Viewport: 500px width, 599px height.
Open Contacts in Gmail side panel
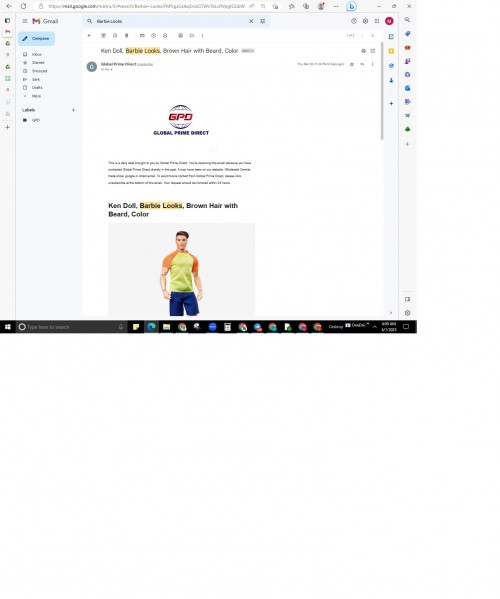pos(391,80)
